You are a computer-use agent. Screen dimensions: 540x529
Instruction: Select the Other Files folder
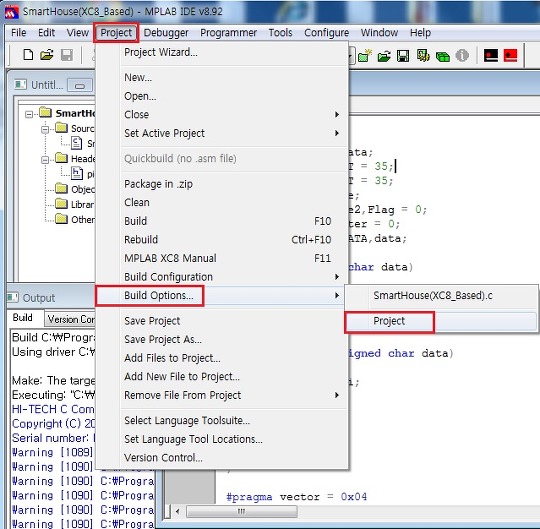[x=62, y=219]
